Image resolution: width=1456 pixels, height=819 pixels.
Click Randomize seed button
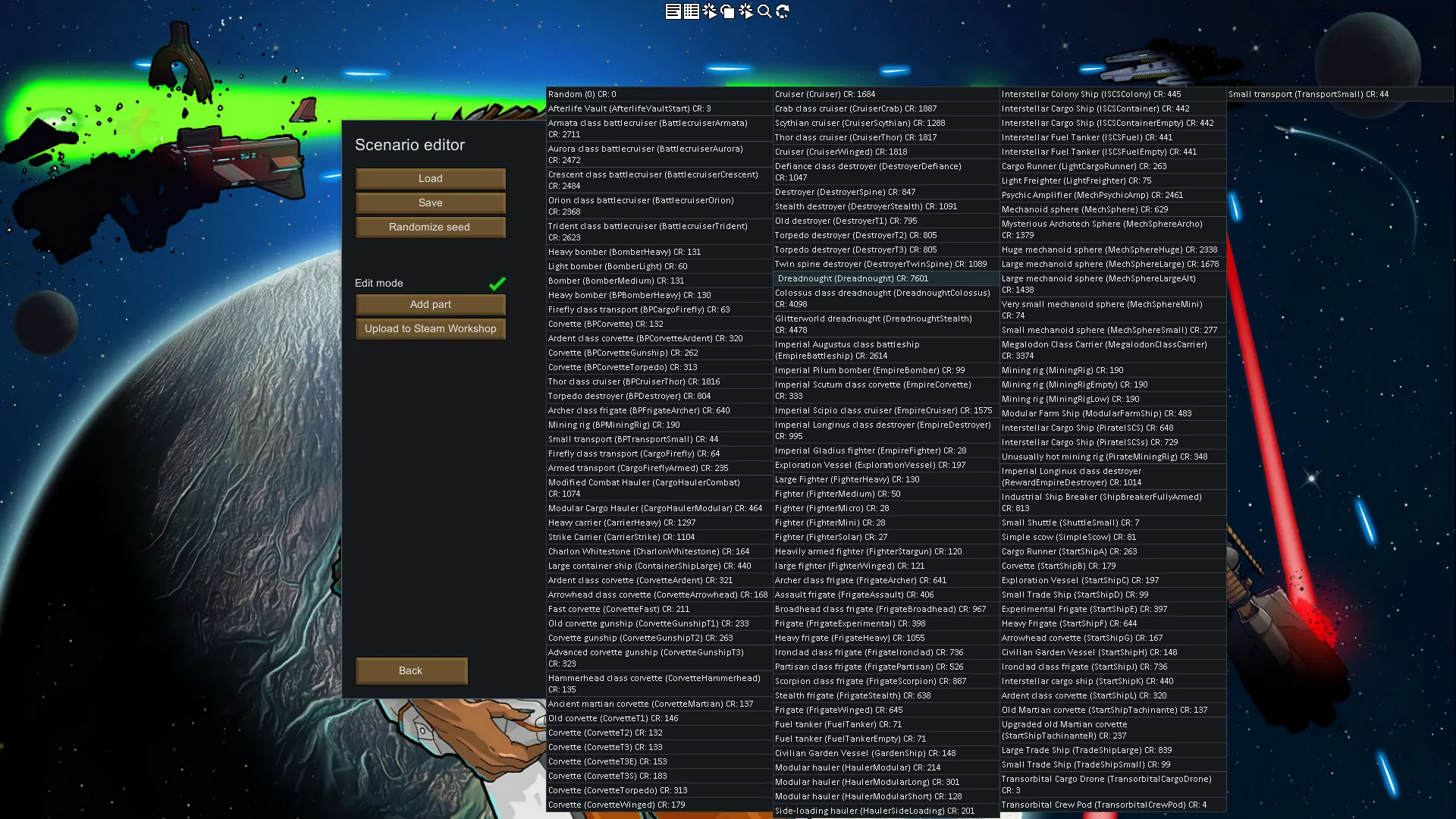pos(430,227)
